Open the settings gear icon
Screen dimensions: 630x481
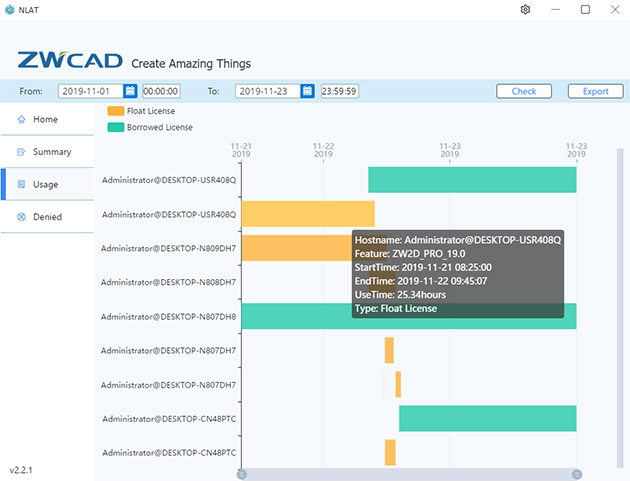(525, 10)
